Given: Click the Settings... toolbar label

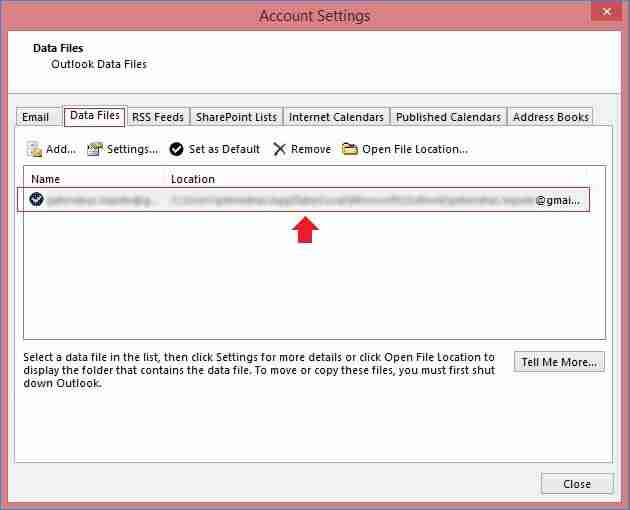Looking at the screenshot, I should tap(133, 149).
